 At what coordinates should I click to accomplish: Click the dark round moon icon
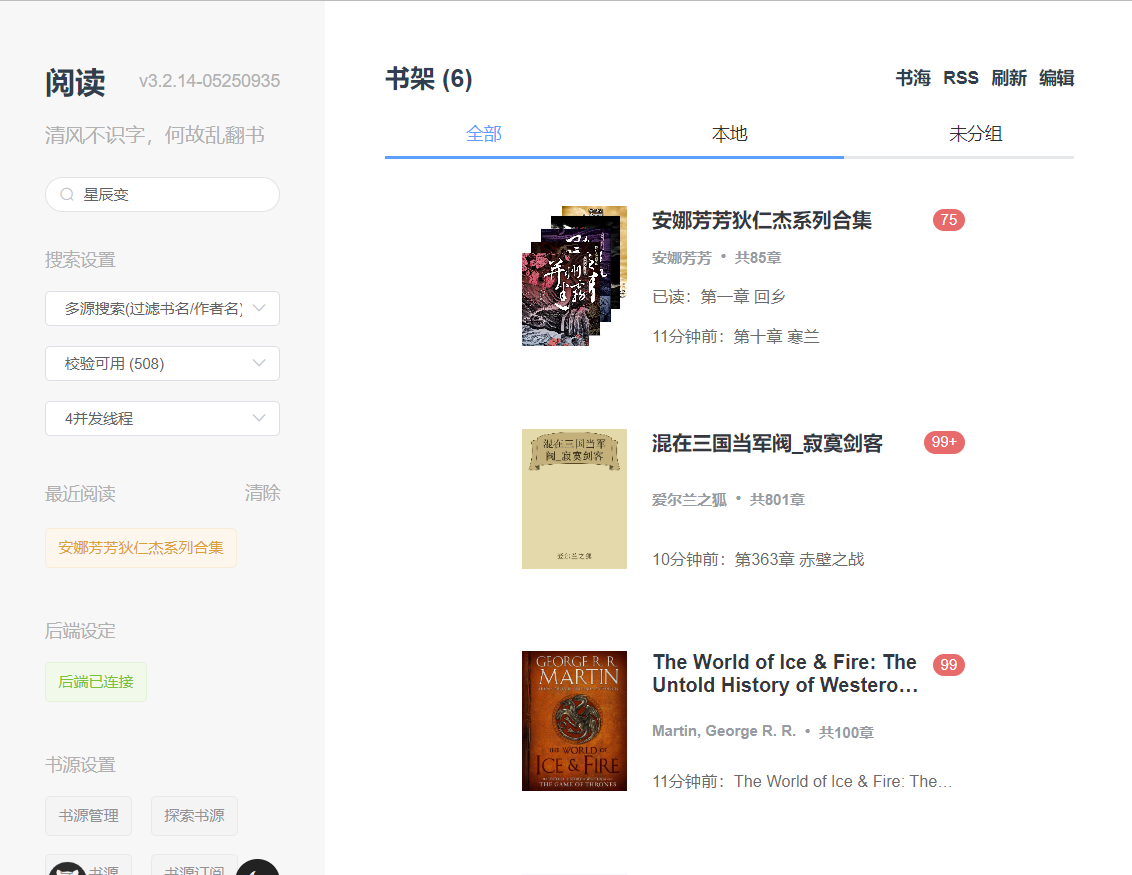257,868
